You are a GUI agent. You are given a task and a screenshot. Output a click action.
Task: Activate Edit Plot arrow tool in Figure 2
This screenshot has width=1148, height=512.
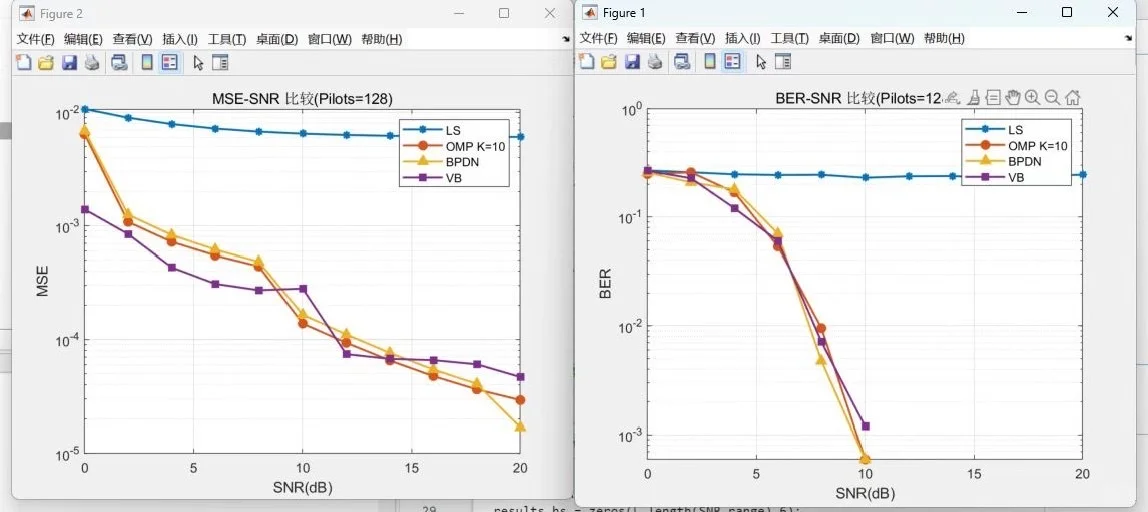point(198,62)
